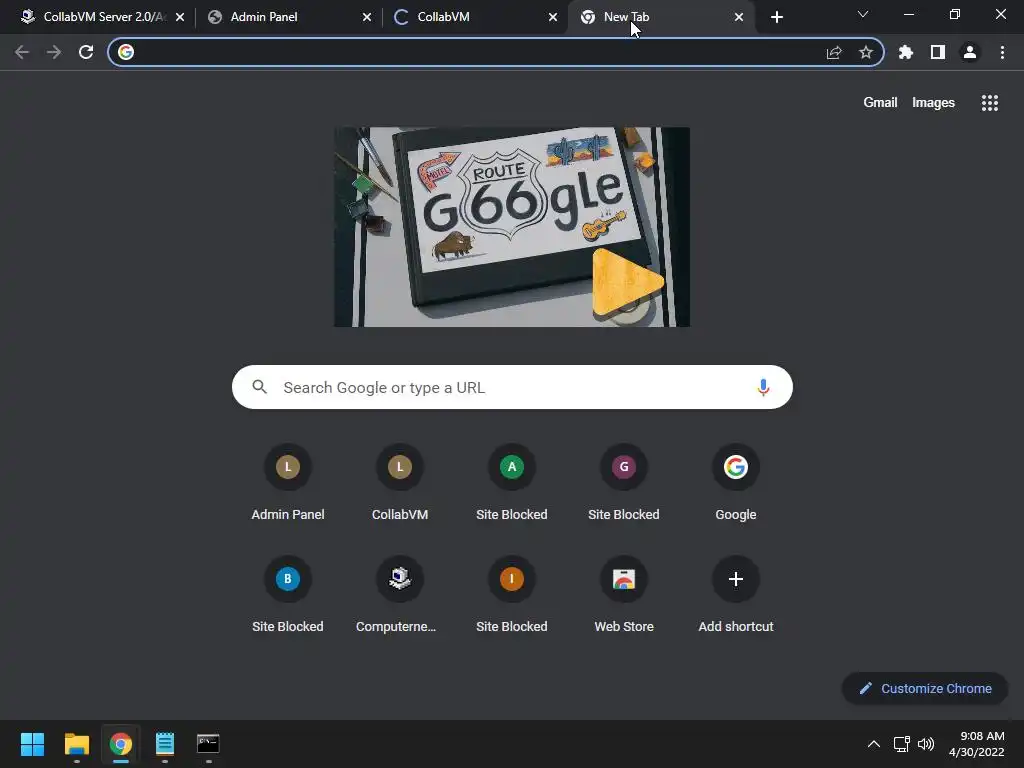Click the Customize Chrome button
Screen dimensions: 1024x768
(925, 688)
